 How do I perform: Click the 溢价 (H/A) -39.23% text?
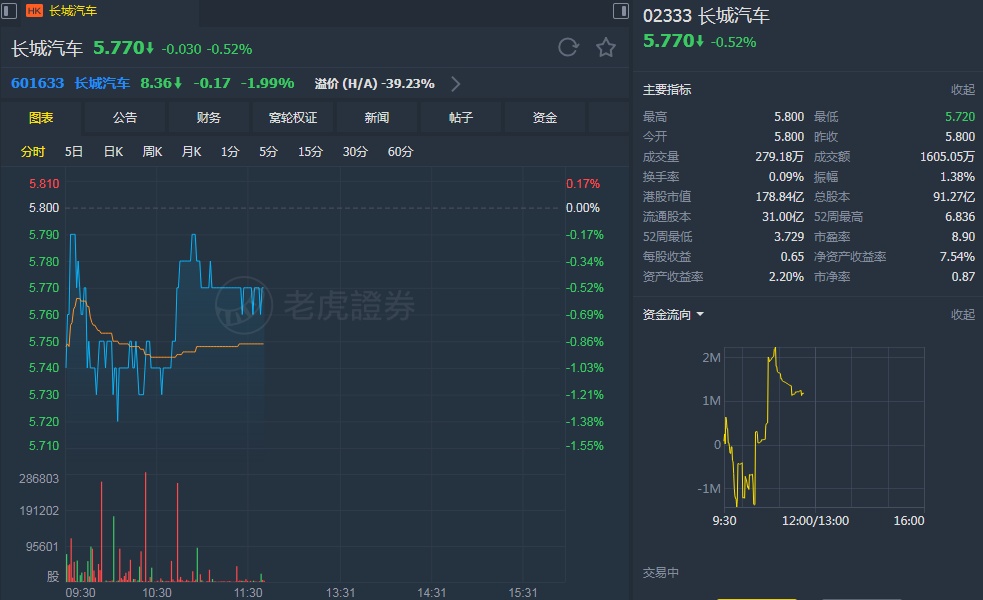tap(374, 83)
